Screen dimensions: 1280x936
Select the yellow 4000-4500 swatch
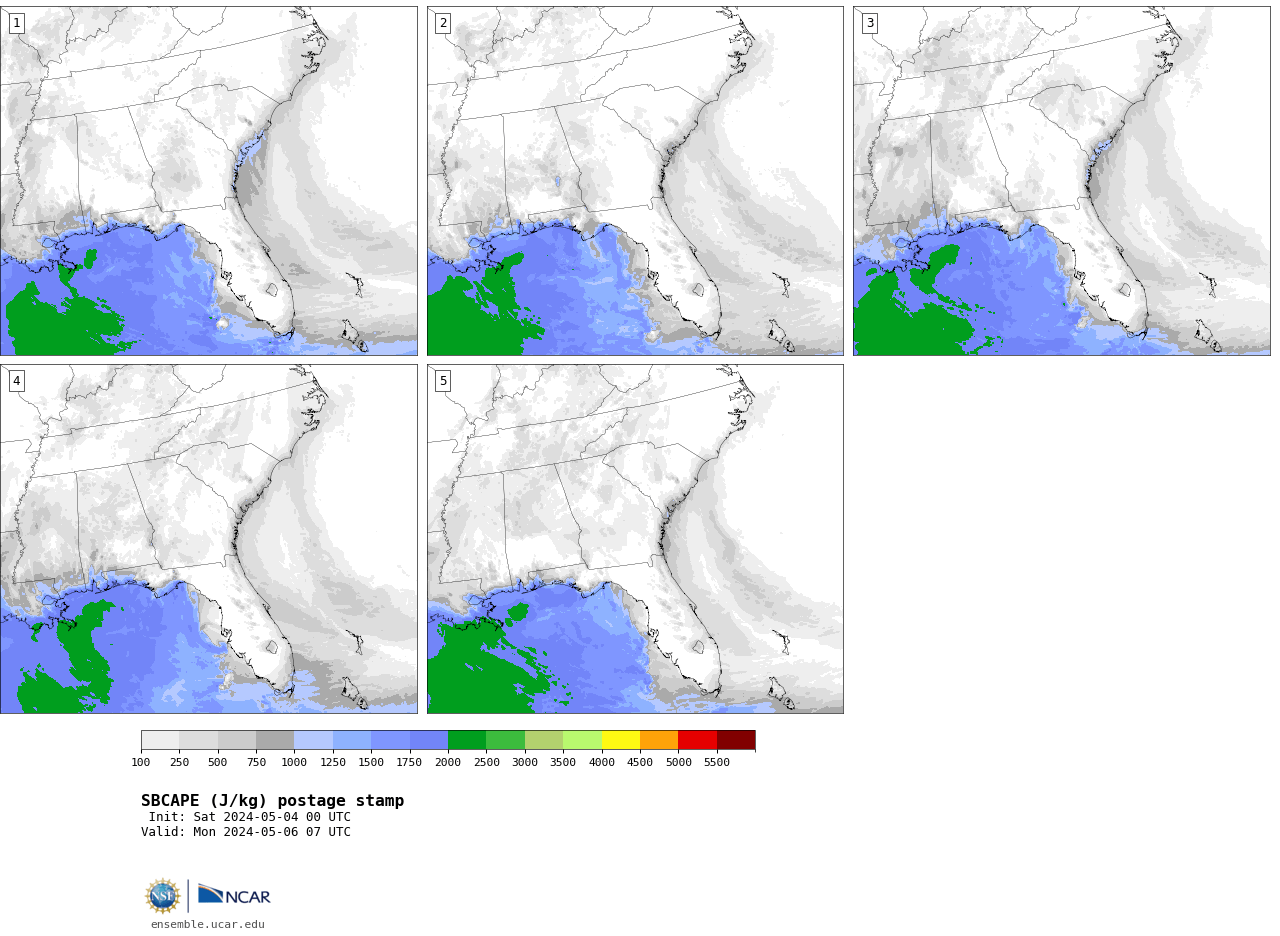point(621,740)
